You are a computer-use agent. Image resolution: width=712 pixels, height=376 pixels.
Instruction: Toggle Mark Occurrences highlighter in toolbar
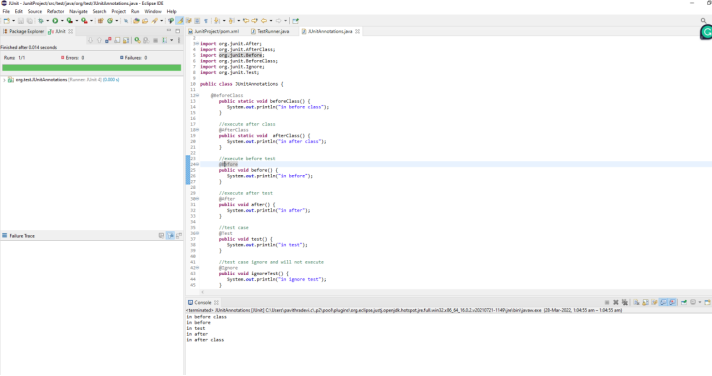(x=179, y=20)
